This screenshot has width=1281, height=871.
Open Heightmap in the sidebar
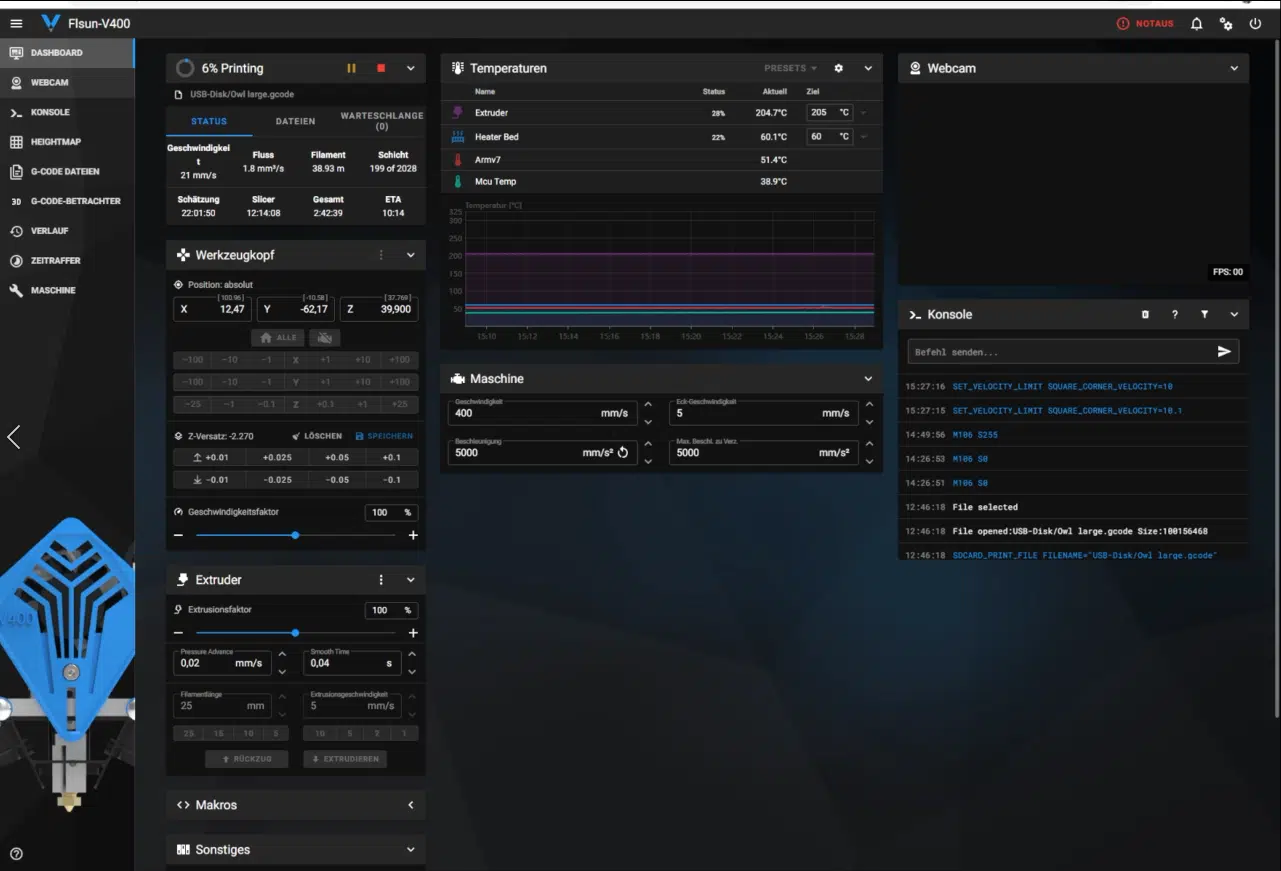(55, 142)
